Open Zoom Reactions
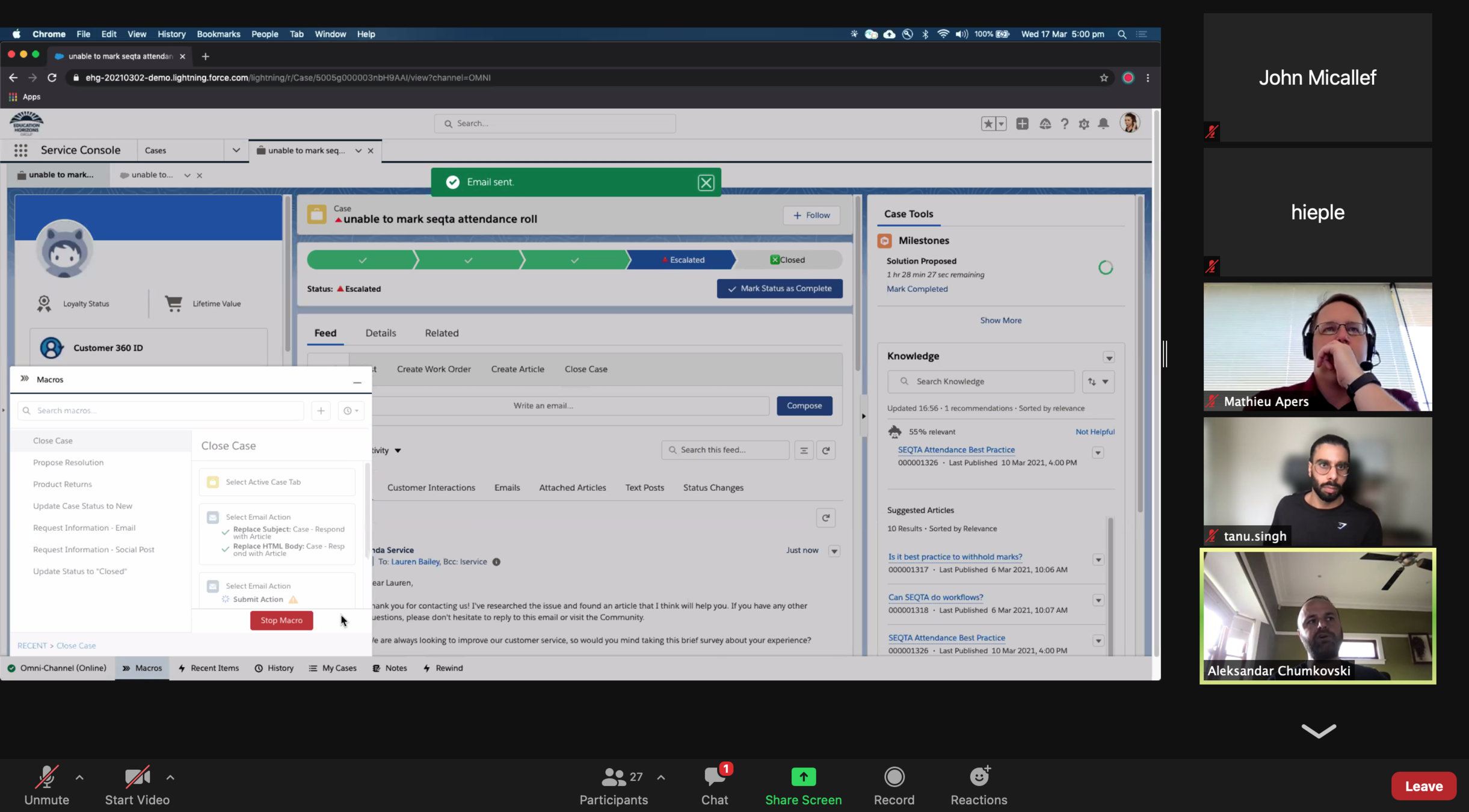 tap(979, 785)
